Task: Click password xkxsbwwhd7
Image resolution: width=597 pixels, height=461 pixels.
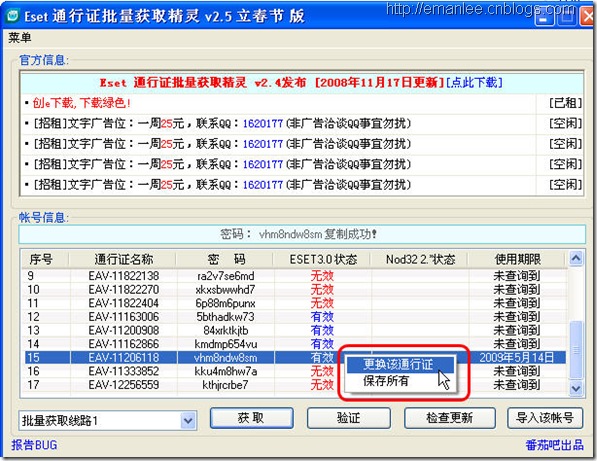Action: pyautogui.click(x=225, y=290)
